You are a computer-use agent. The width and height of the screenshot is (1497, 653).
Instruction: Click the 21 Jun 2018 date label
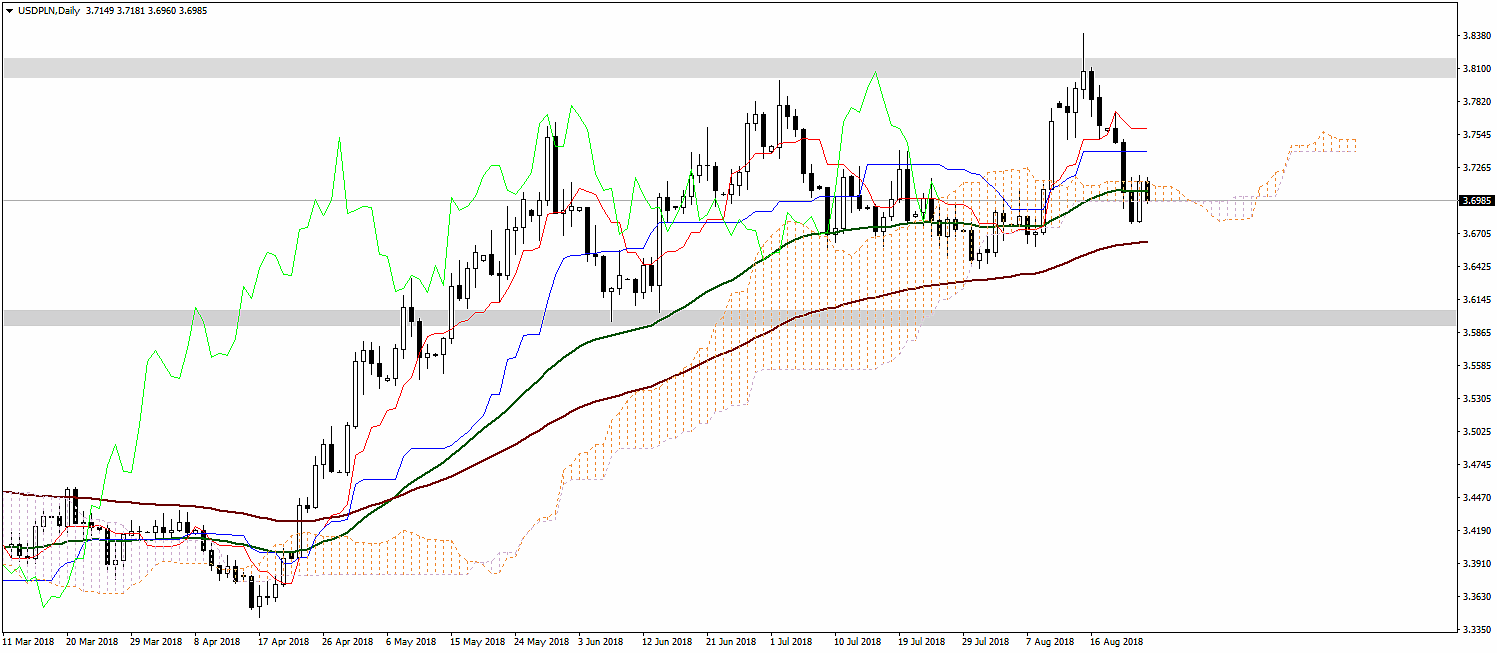tap(732, 641)
